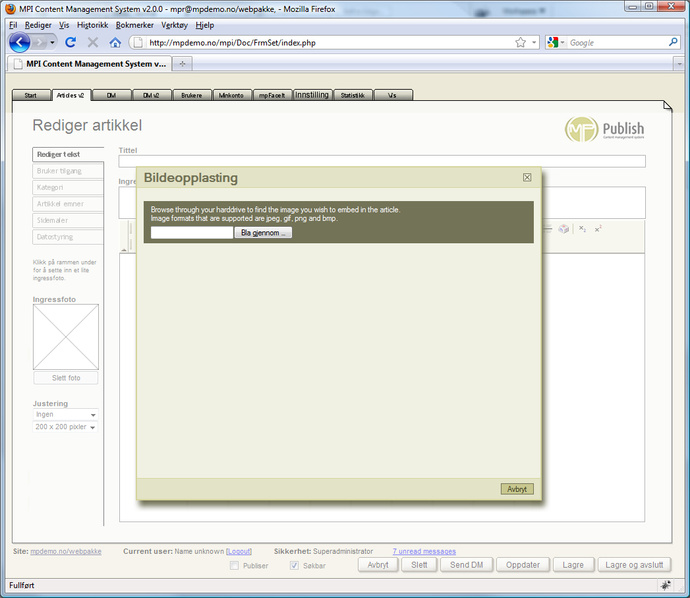Toggle the Publiser checkbox
The height and width of the screenshot is (598, 690).
point(235,565)
